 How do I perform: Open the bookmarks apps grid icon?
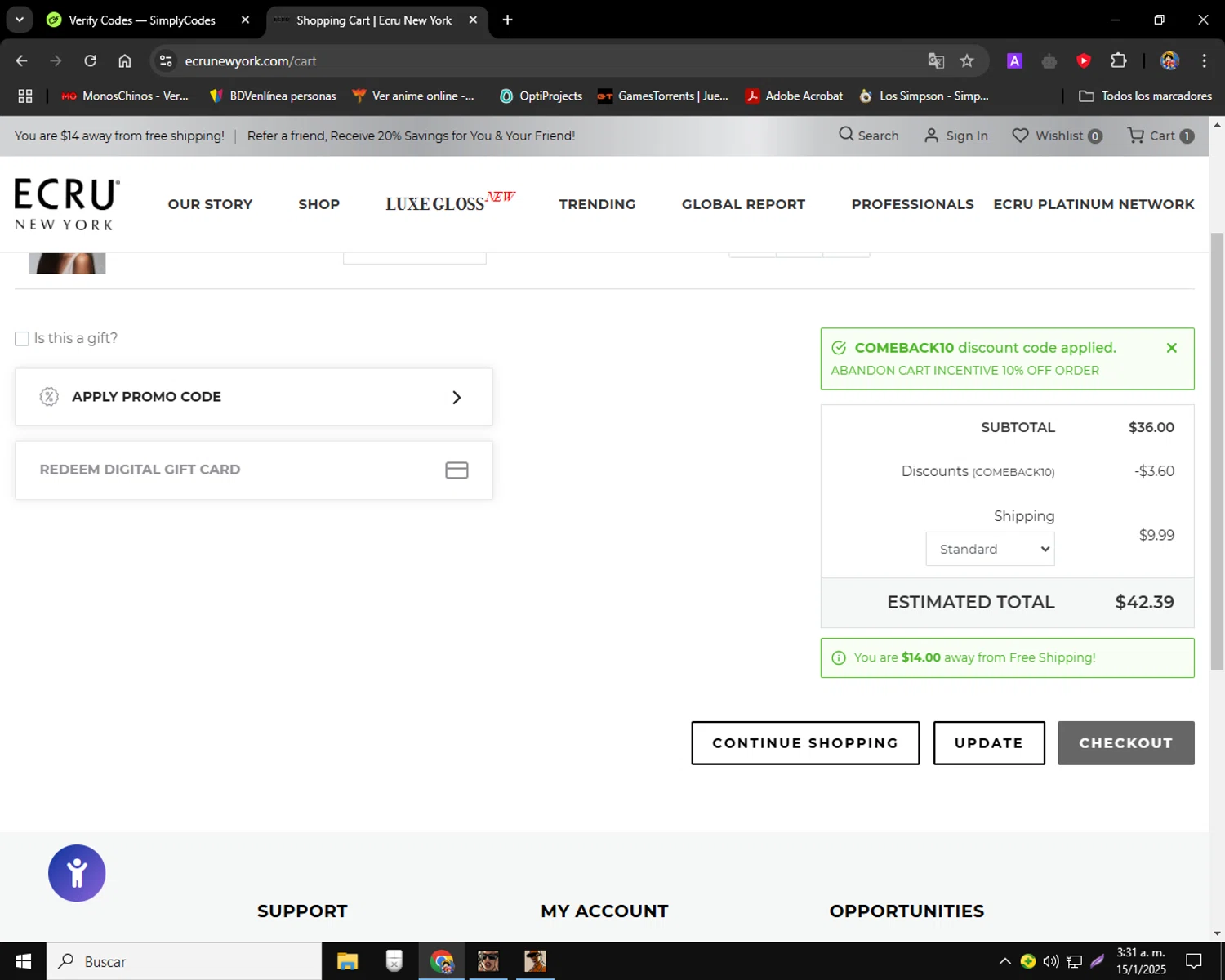tap(25, 96)
